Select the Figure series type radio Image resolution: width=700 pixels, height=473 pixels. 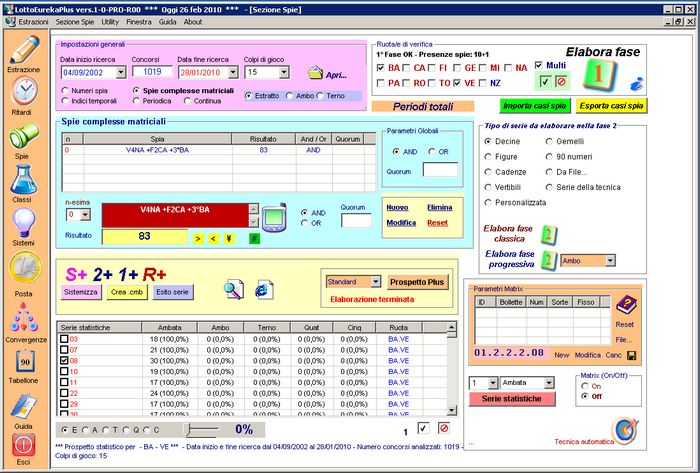(488, 157)
